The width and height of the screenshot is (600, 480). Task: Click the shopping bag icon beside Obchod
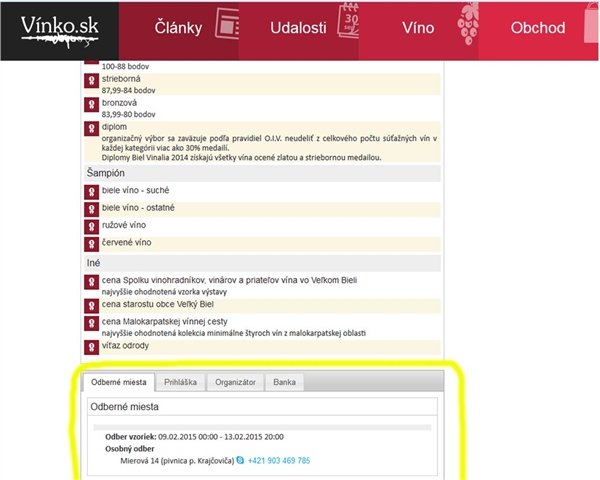pyautogui.click(x=591, y=24)
